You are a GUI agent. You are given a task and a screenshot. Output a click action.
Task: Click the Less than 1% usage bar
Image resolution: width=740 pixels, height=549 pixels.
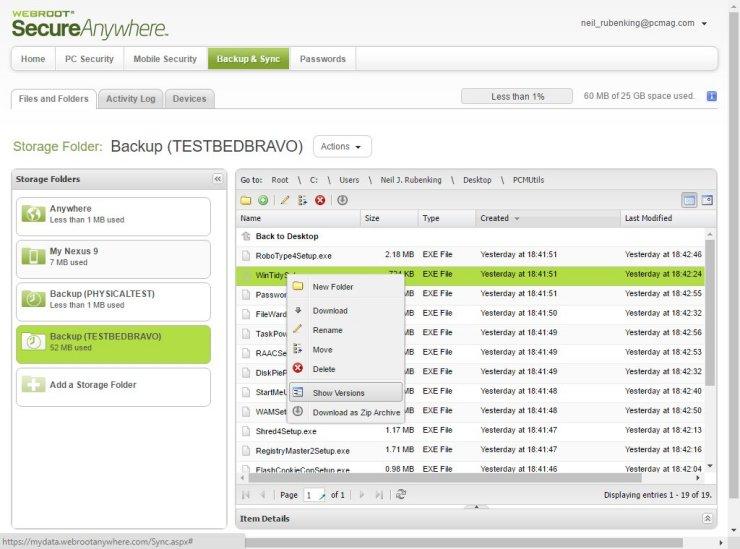click(517, 96)
